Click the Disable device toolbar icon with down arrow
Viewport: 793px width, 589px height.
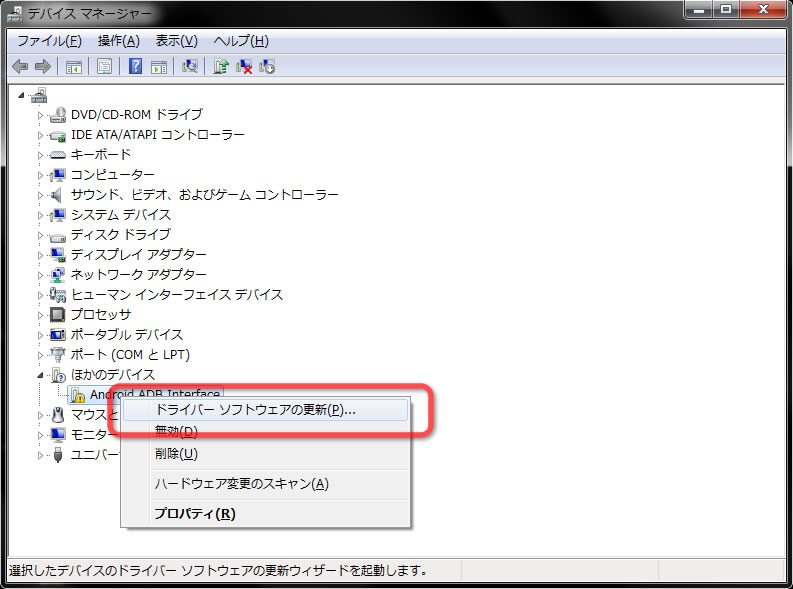click(x=267, y=66)
